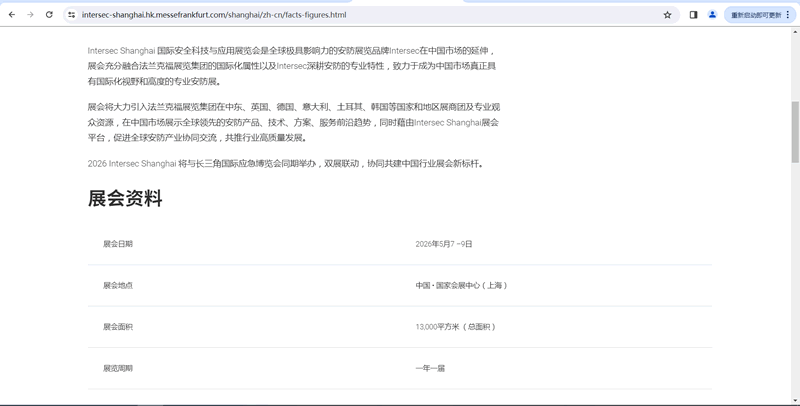Screen dimensions: 800x406
Task: Click the 展会资料 heading
Action: (x=125, y=198)
